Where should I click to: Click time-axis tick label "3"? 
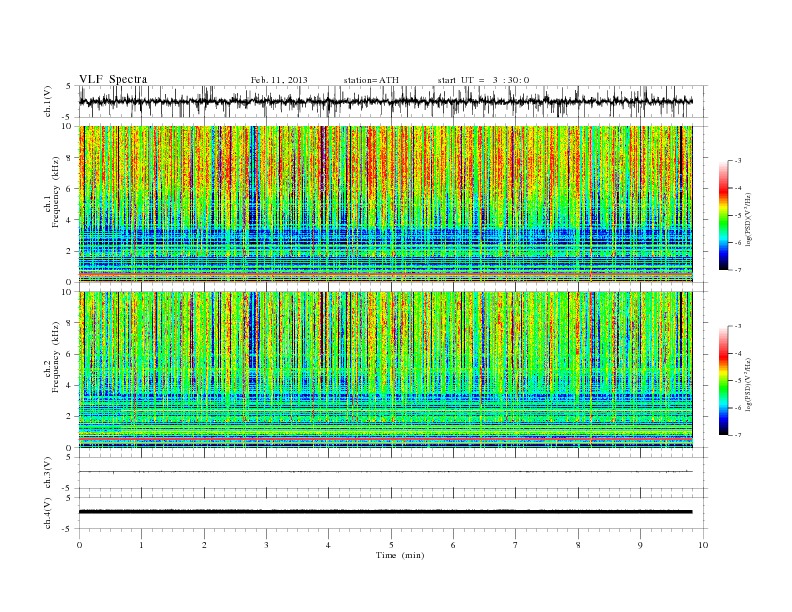266,545
